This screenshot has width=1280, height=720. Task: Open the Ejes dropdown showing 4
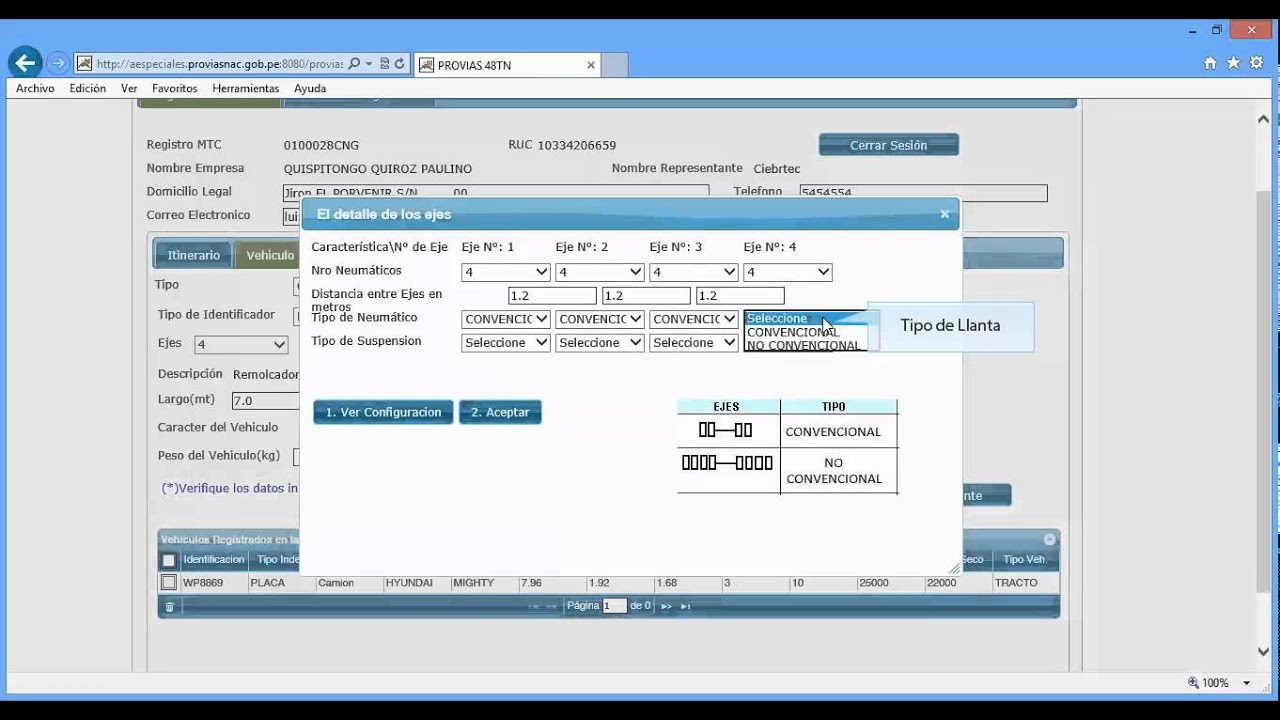pyautogui.click(x=241, y=344)
